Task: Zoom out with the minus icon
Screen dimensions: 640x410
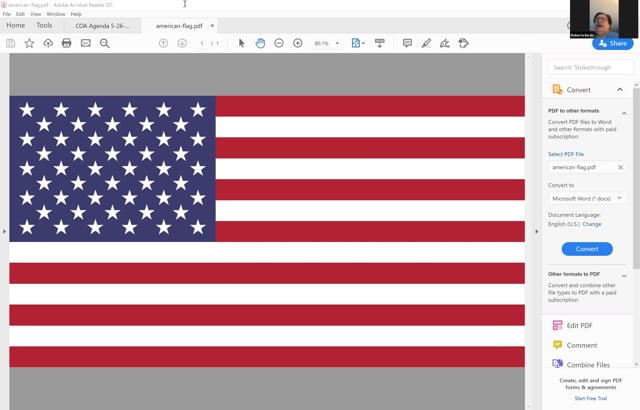Action: [x=279, y=43]
